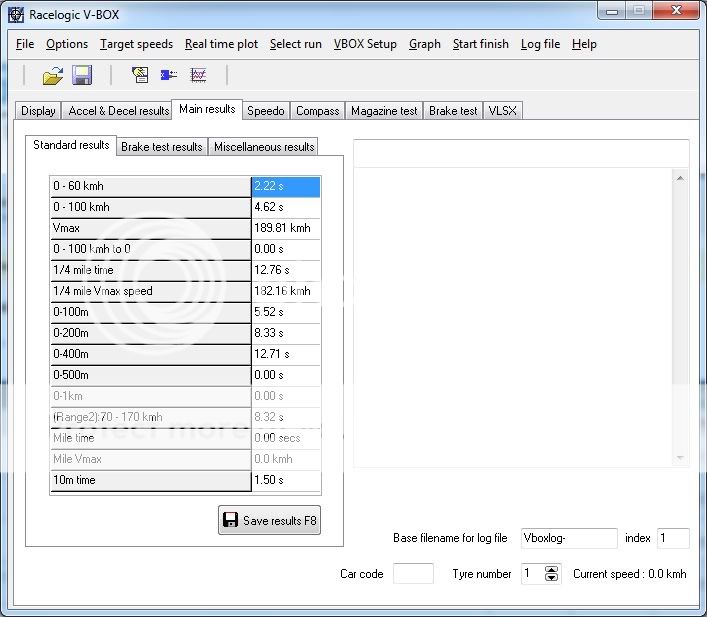The width and height of the screenshot is (707, 617).
Task: Click the blue VBOX connection toolbar icon
Action: coord(169,74)
